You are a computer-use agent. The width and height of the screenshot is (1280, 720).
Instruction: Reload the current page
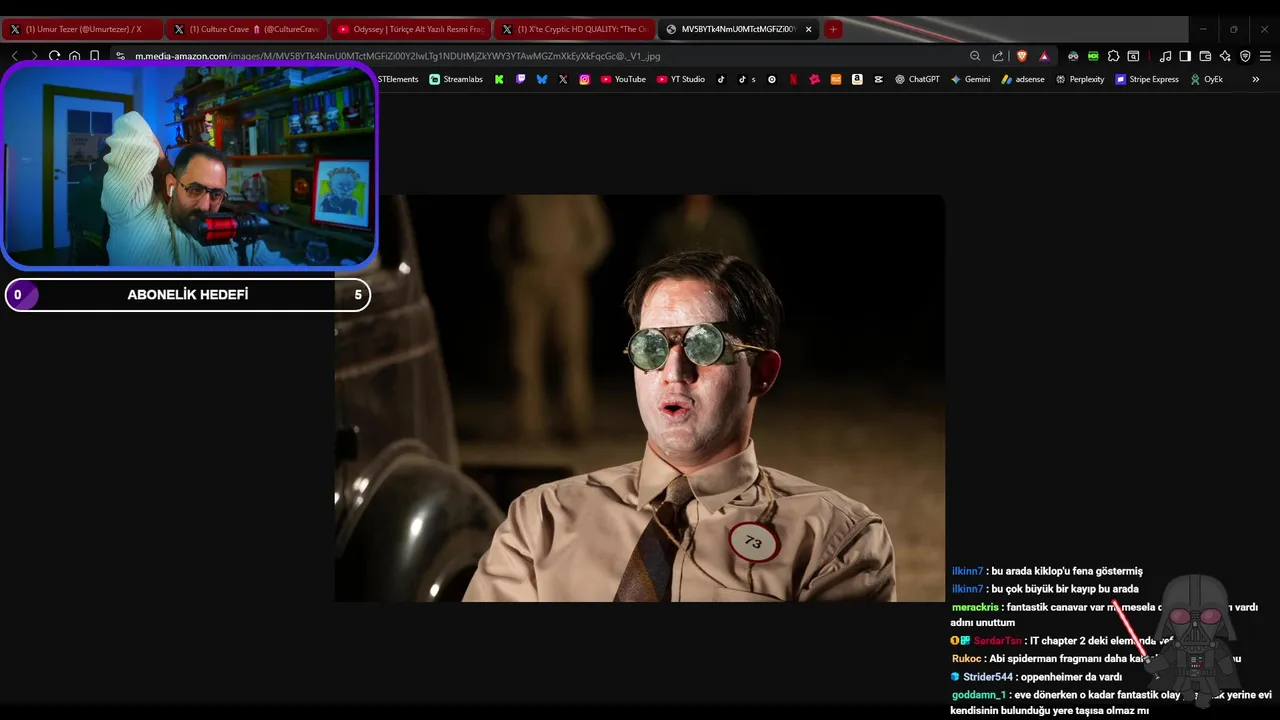(x=54, y=56)
